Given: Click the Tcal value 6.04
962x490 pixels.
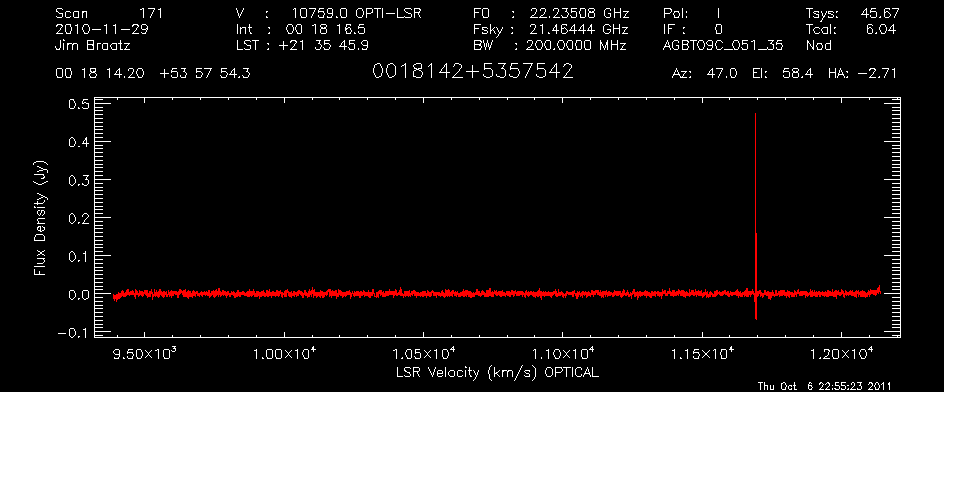Looking at the screenshot, I should point(881,29).
